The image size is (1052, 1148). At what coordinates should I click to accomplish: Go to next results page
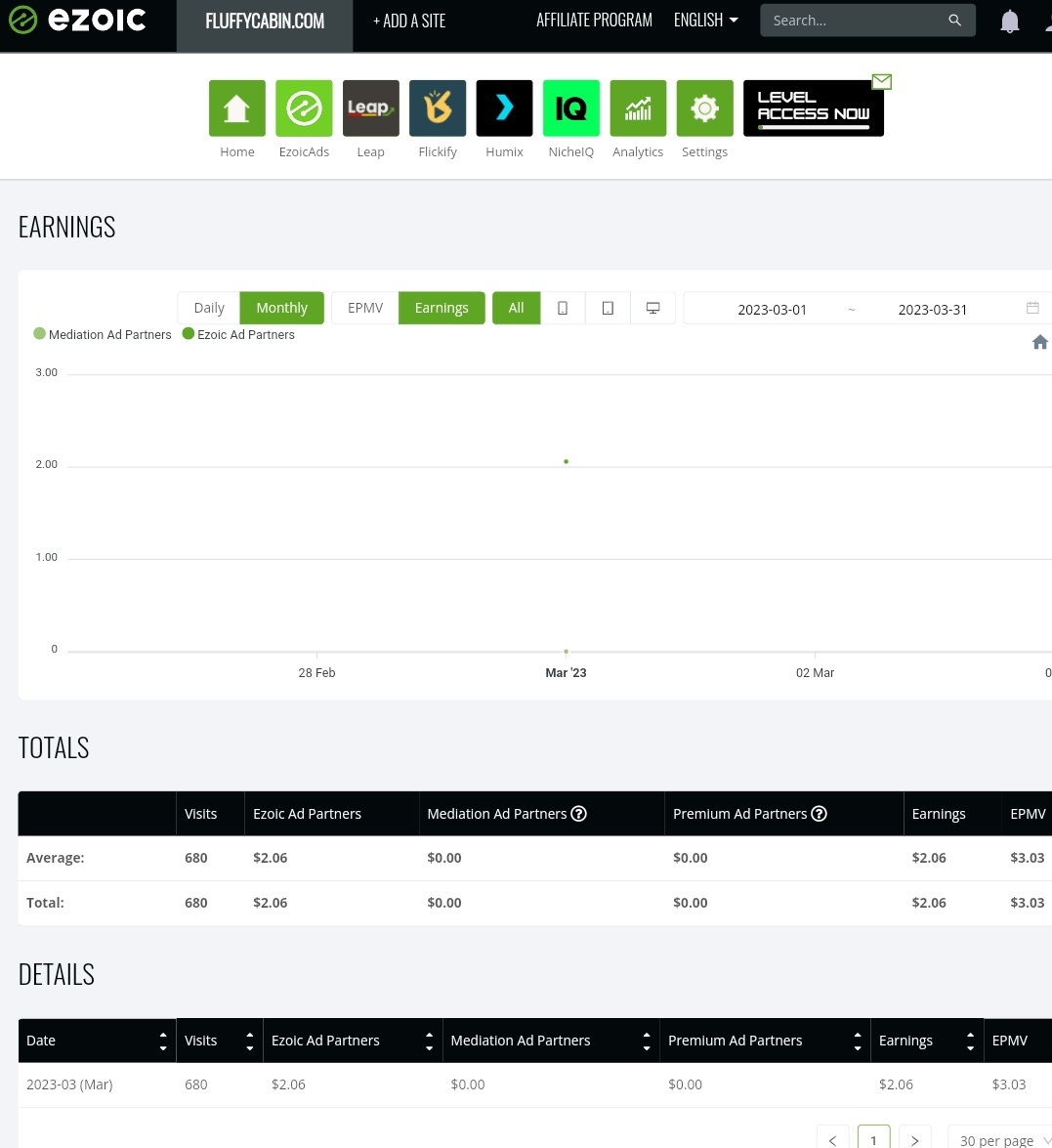coord(914,1140)
